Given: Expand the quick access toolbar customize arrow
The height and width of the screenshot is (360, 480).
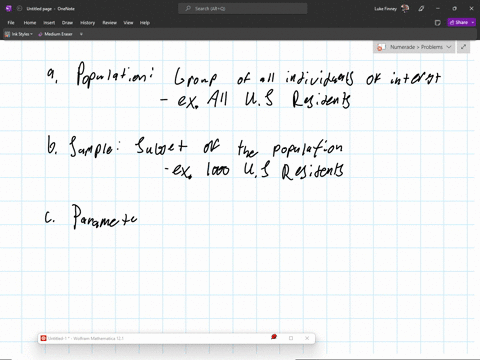Looking at the screenshot, I should (x=81, y=34).
